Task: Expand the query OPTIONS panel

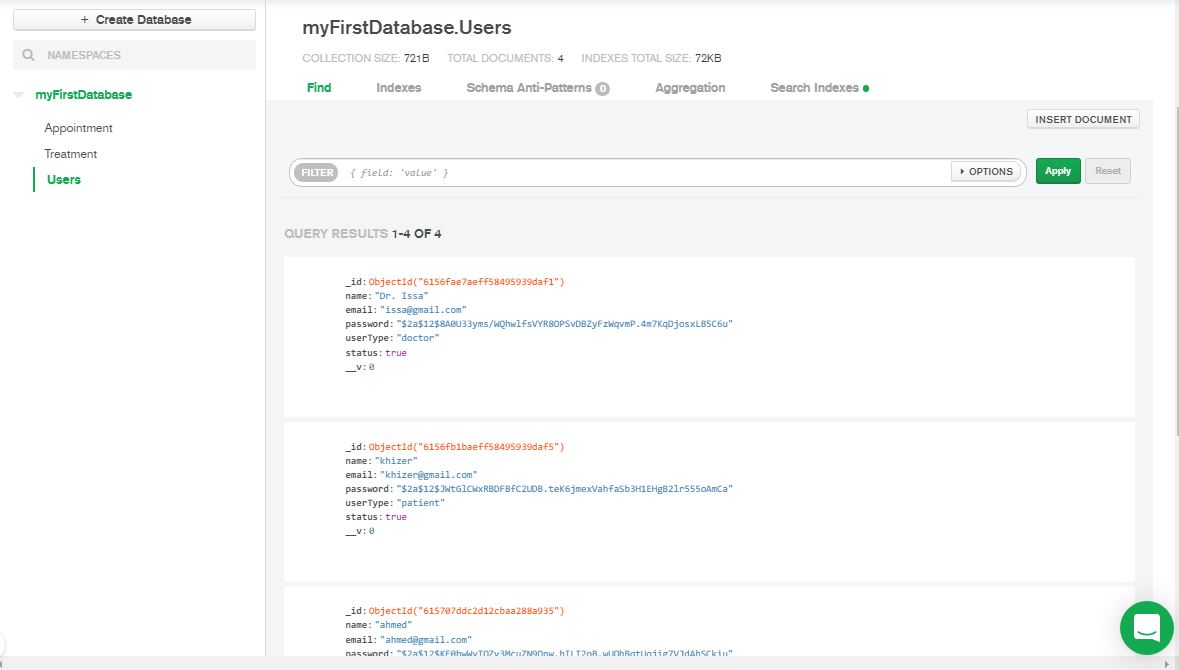Action: [987, 171]
